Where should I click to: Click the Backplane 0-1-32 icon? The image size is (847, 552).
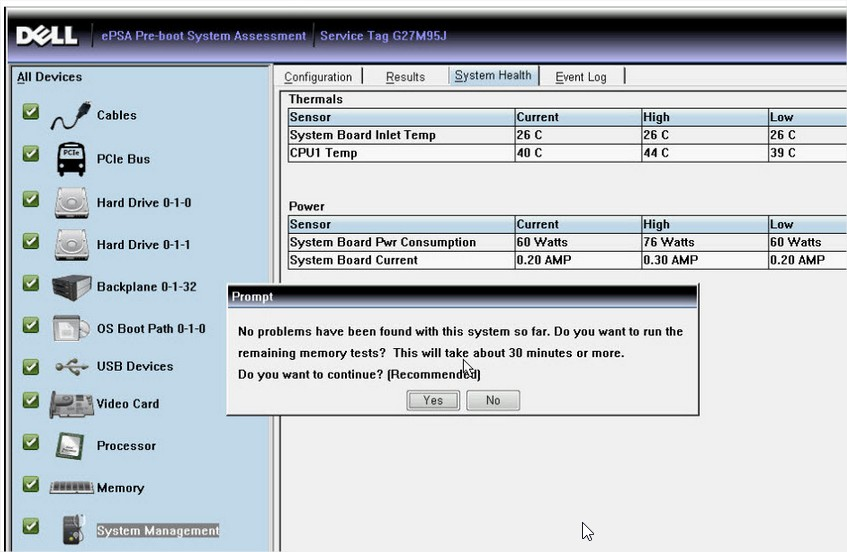(x=71, y=287)
